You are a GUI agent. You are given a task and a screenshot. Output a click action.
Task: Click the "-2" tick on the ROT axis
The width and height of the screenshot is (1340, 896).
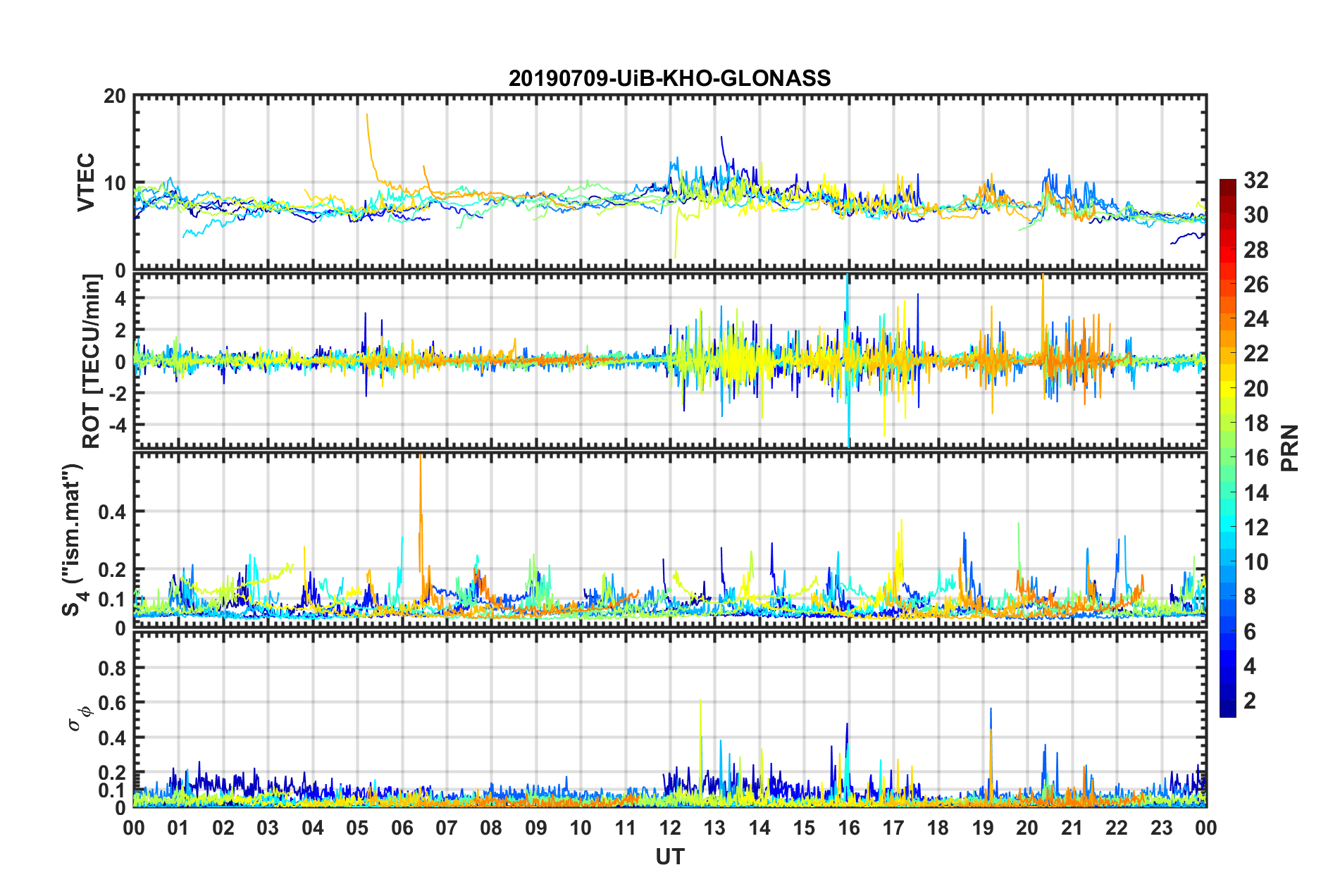tap(117, 393)
